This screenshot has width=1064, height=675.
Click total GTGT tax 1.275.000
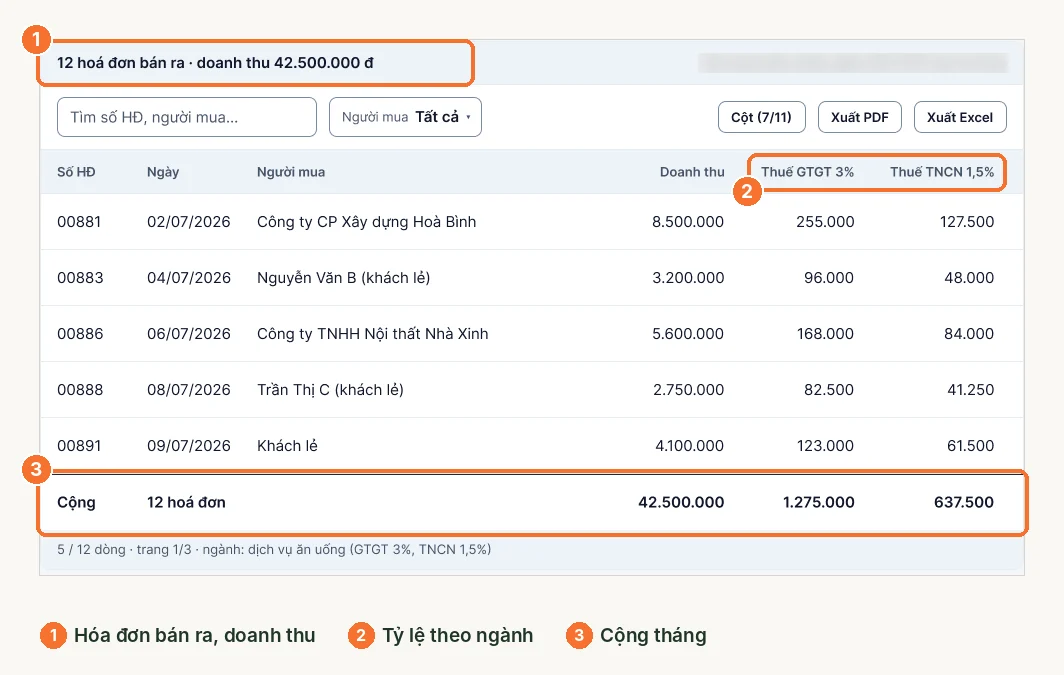click(818, 503)
